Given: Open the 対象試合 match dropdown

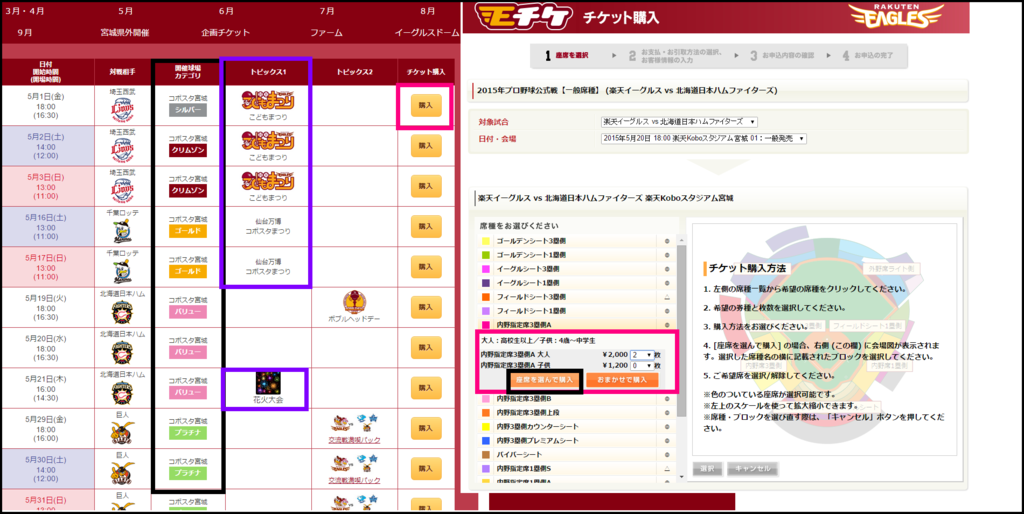Looking at the screenshot, I should click(x=679, y=122).
